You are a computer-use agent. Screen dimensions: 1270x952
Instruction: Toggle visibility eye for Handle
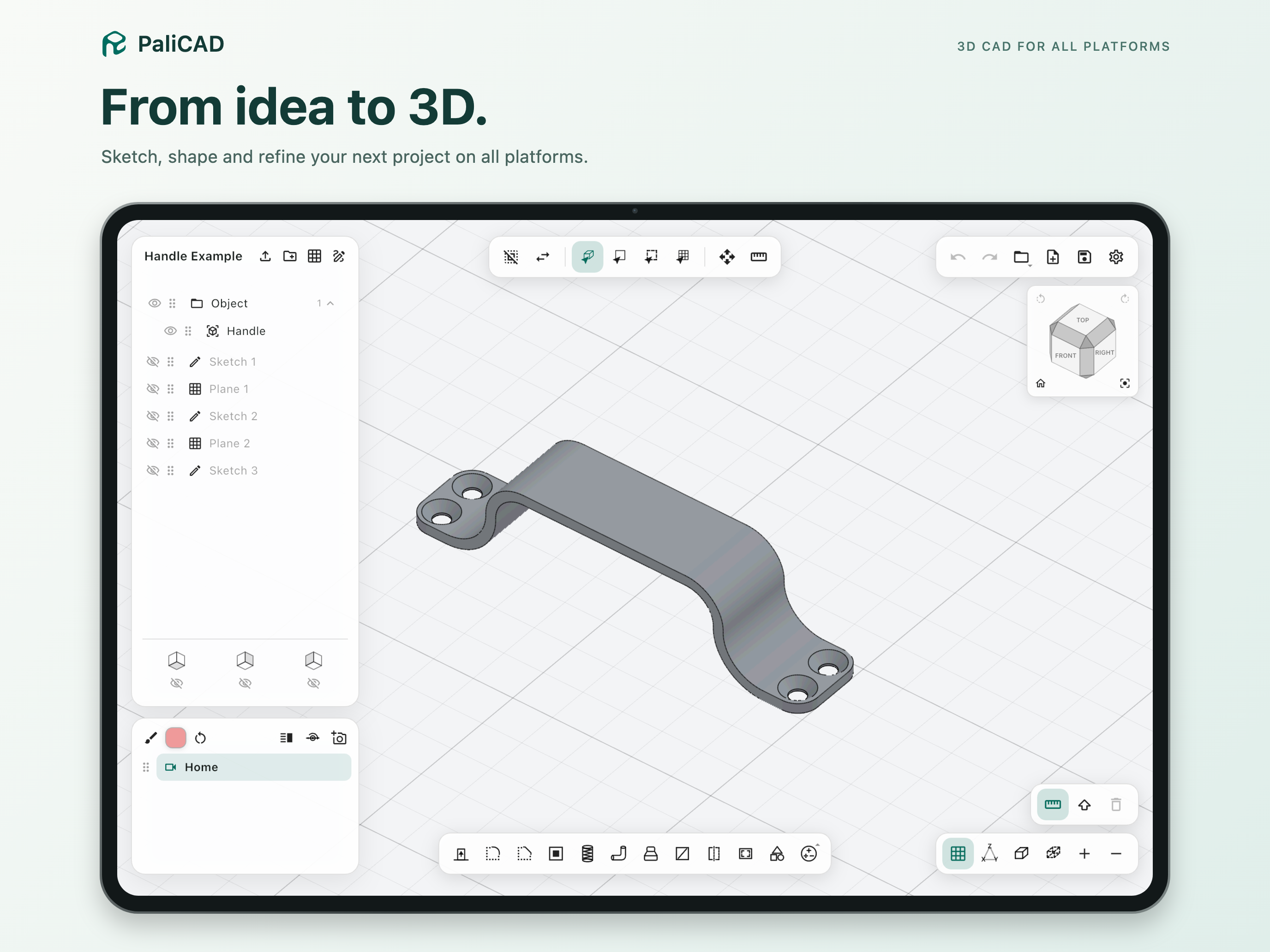[171, 331]
